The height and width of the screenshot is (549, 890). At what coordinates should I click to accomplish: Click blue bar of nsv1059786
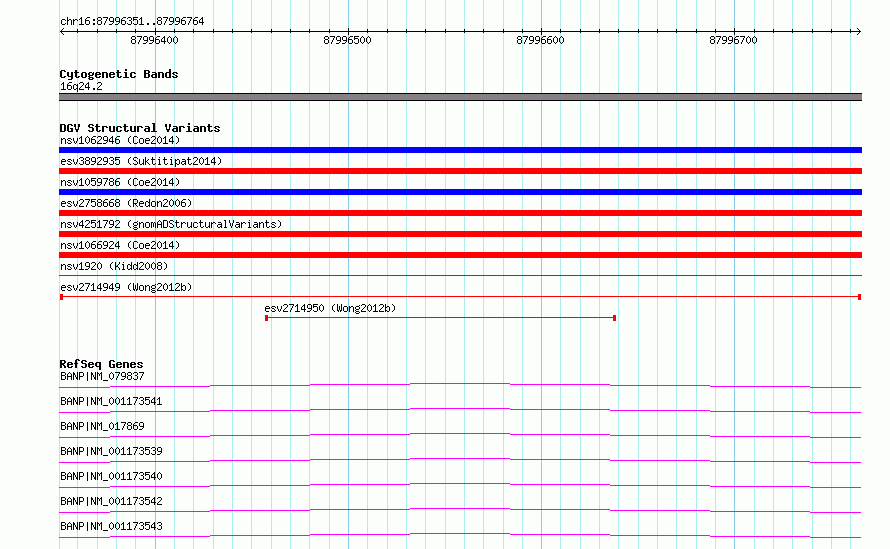[460, 192]
